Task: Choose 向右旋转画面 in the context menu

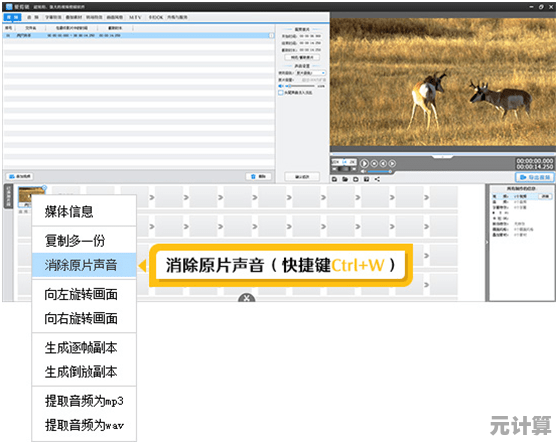Action: coord(84,318)
